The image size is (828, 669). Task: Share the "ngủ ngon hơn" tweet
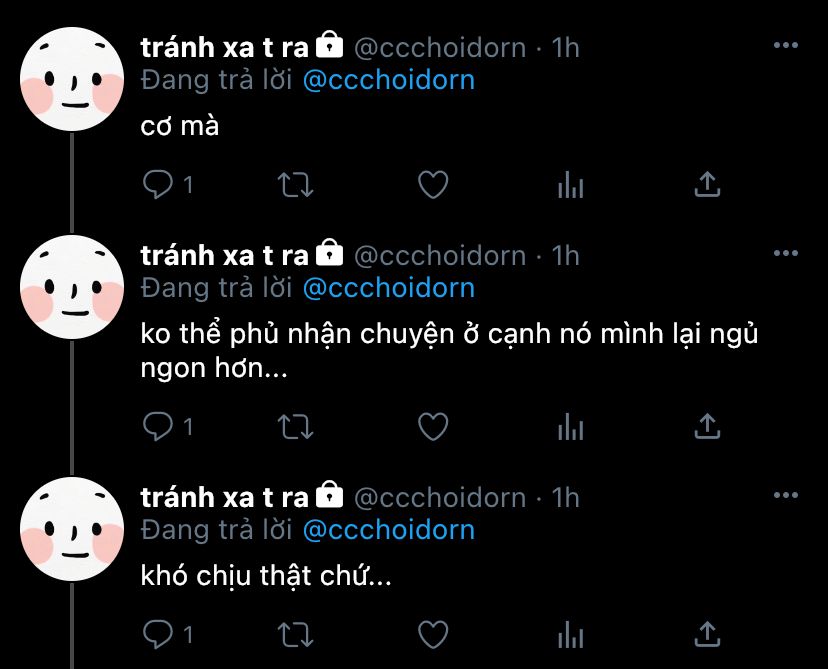pyautogui.click(x=708, y=426)
